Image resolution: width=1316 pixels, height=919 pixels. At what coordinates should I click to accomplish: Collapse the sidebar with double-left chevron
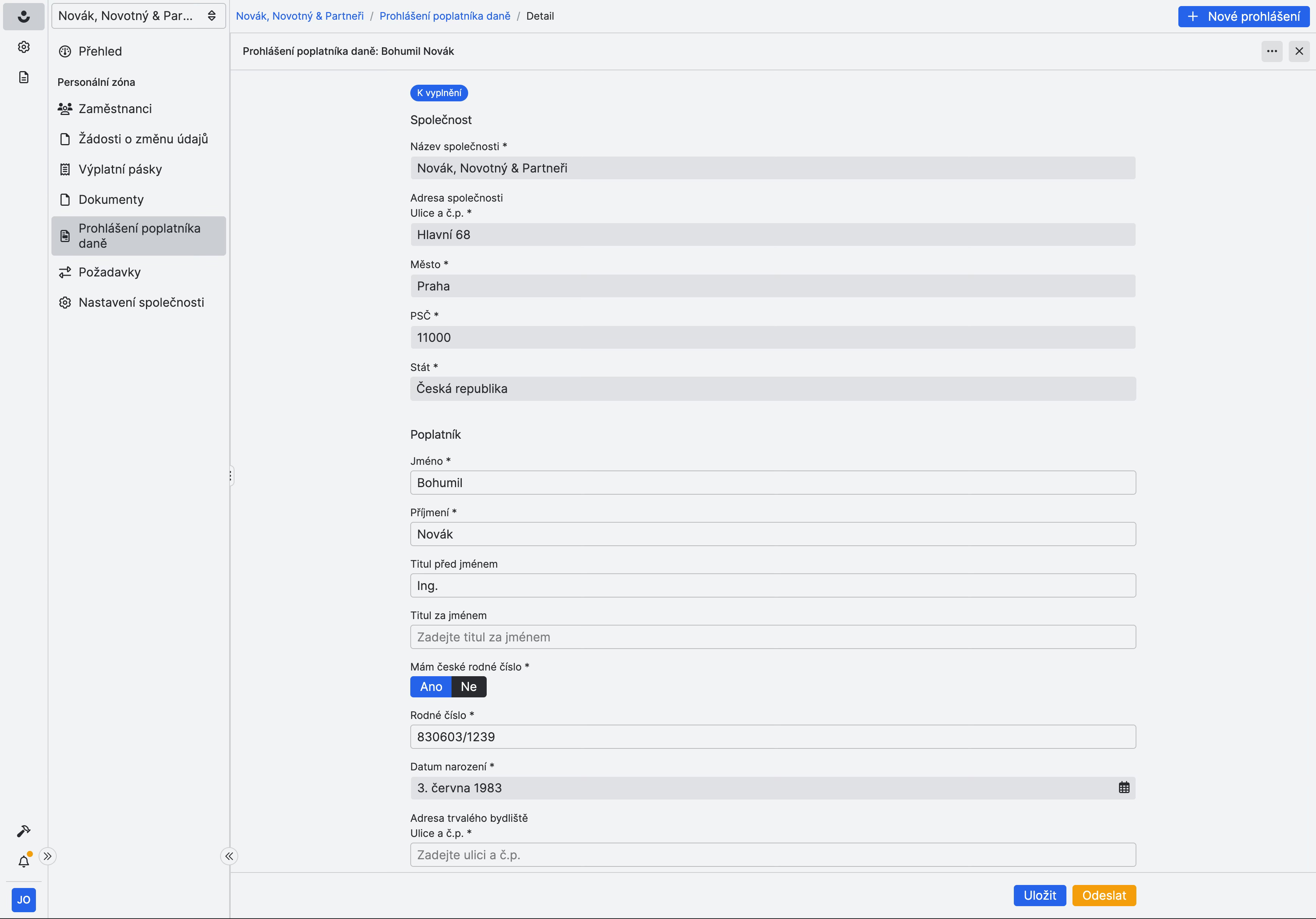[229, 856]
